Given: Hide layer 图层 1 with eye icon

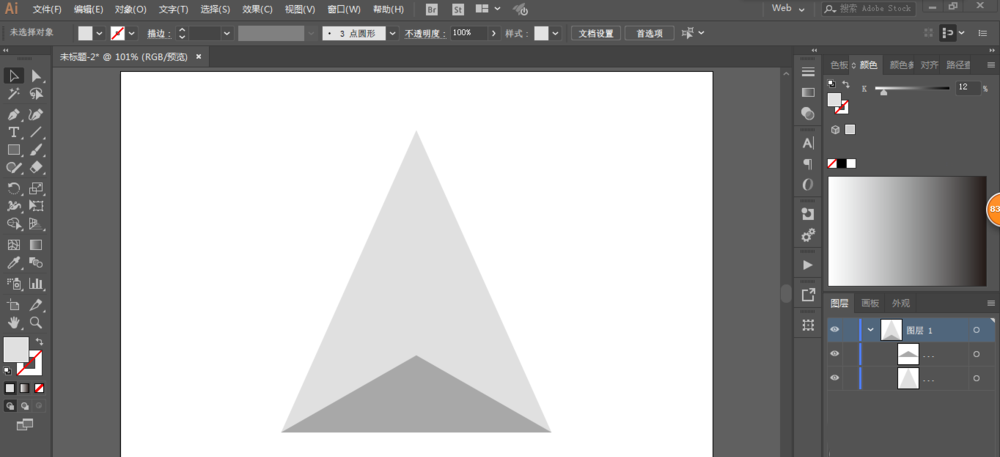Looking at the screenshot, I should [x=834, y=329].
